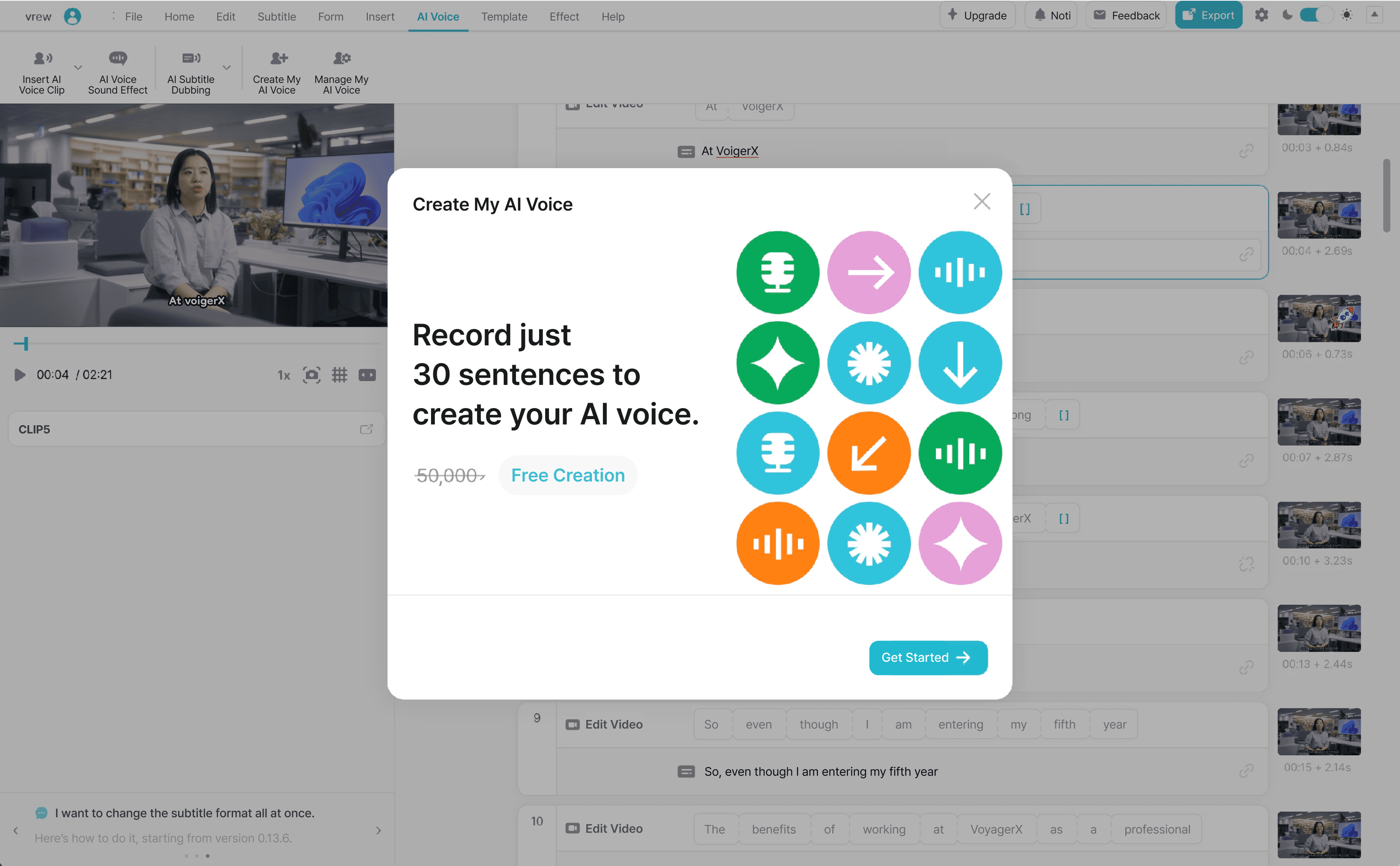Open the 1x playback speed selector
The width and height of the screenshot is (1400, 866).
pyautogui.click(x=283, y=376)
